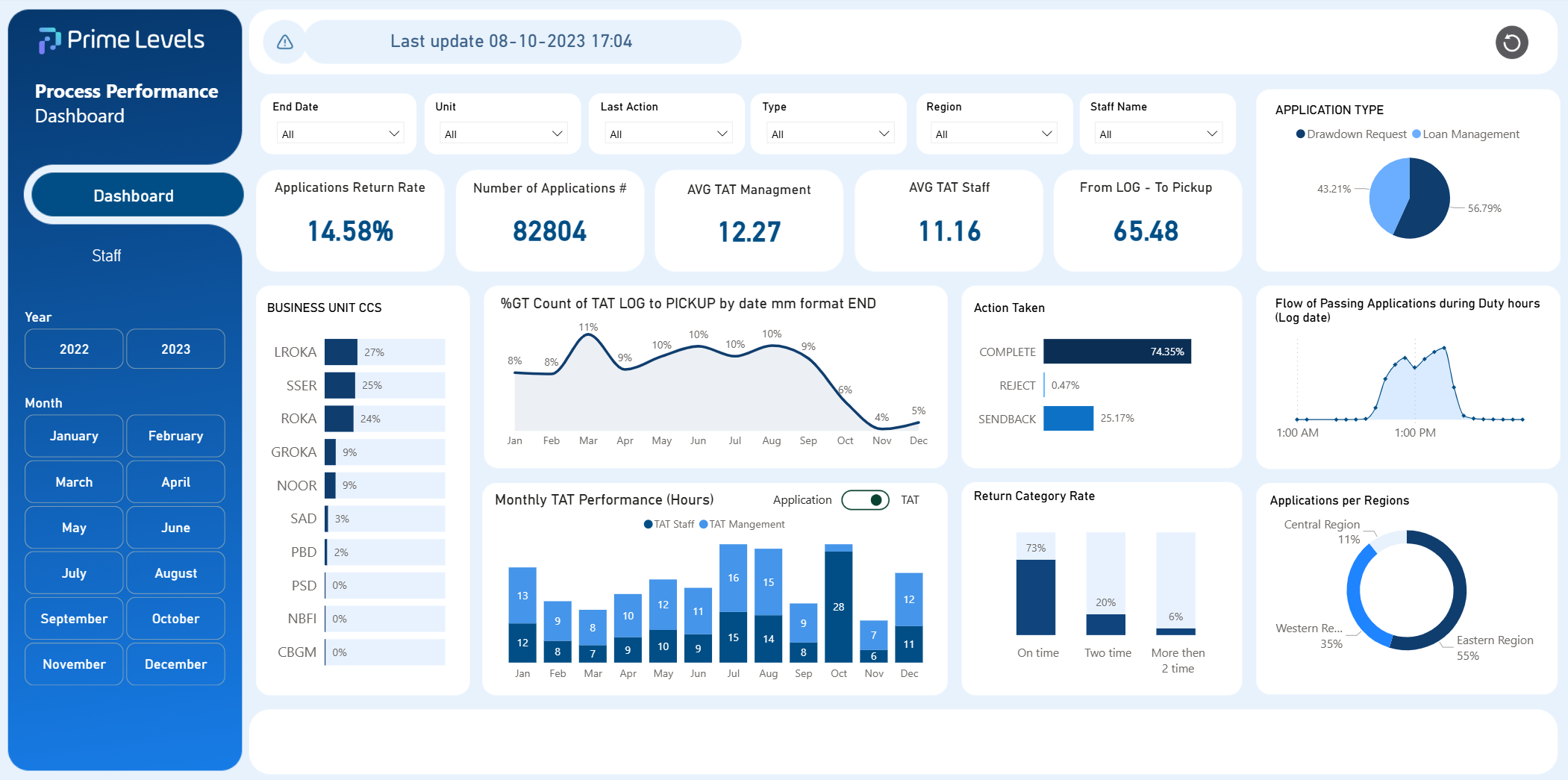Open the Staff Name dropdown
Image resolution: width=1568 pixels, height=780 pixels.
point(1157,134)
